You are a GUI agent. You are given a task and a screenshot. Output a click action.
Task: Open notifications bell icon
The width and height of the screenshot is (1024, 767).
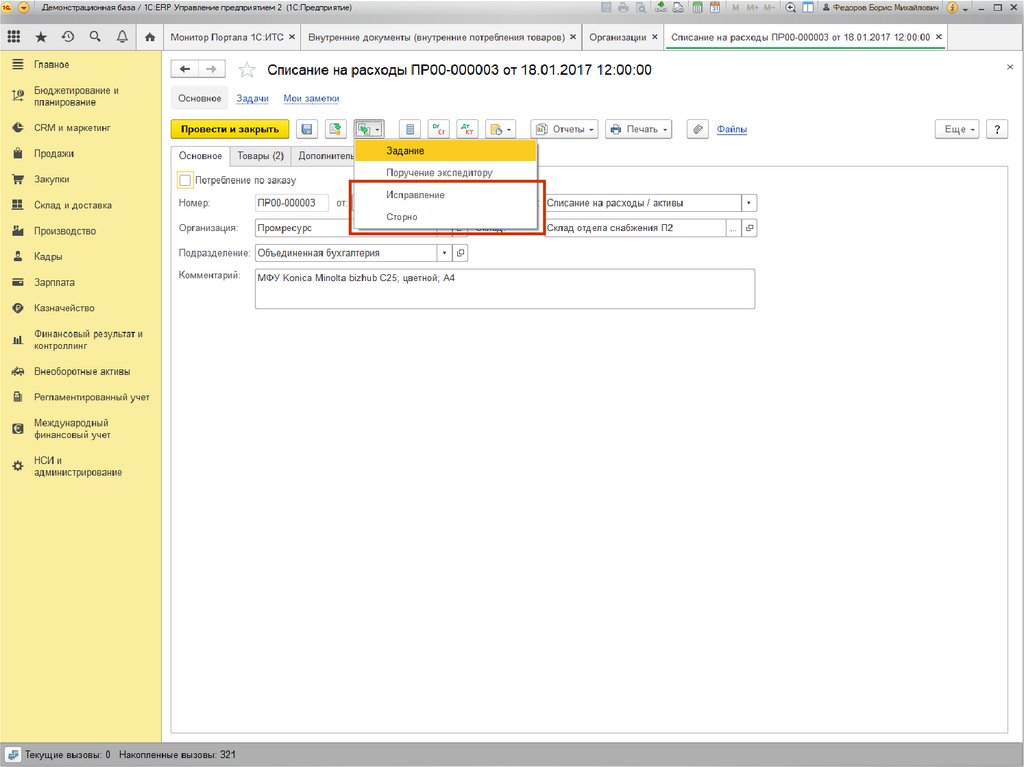[122, 37]
